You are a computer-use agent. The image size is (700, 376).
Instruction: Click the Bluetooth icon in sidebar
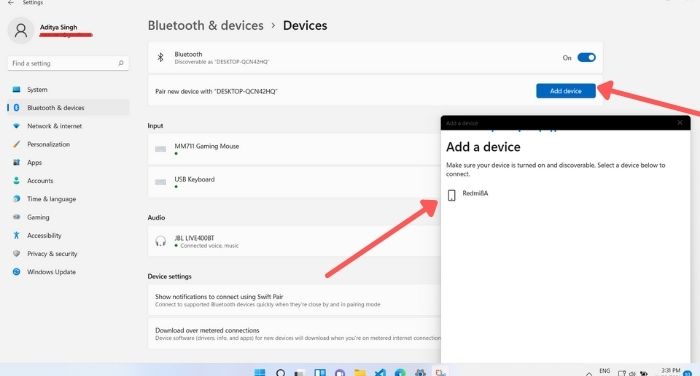pos(17,108)
